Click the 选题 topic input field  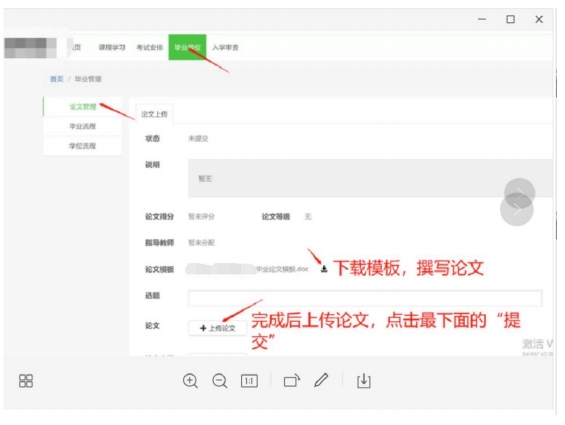coord(365,298)
